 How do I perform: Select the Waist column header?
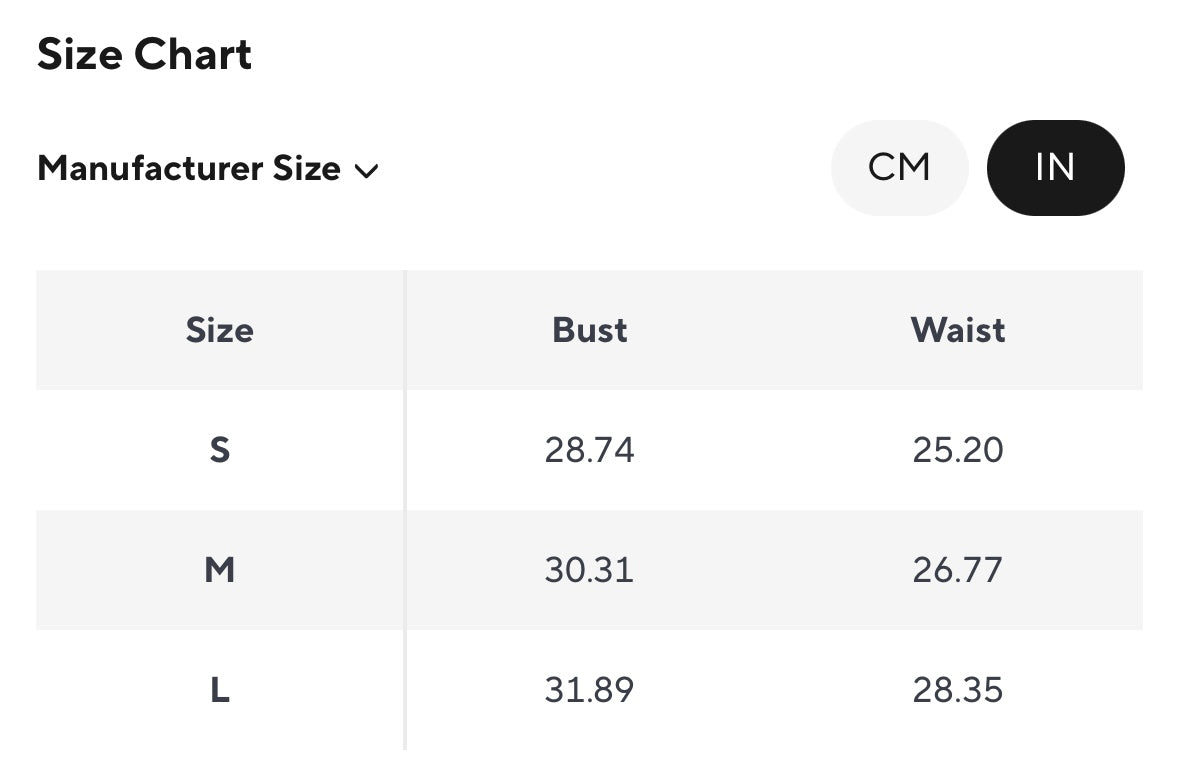click(957, 330)
